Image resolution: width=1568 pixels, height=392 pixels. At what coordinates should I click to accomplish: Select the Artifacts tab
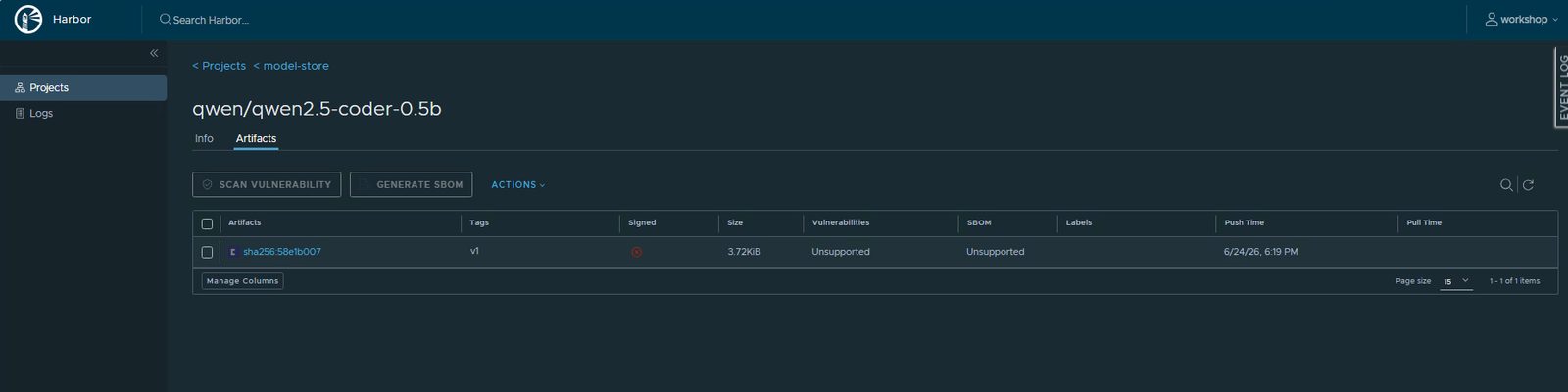coord(256,139)
